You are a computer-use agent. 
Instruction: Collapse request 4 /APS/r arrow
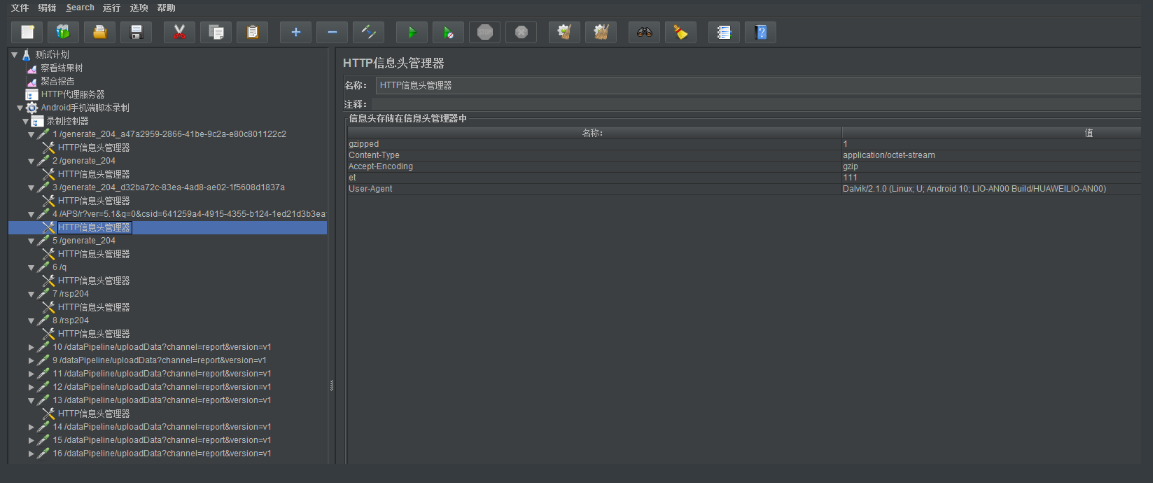[x=31, y=214]
